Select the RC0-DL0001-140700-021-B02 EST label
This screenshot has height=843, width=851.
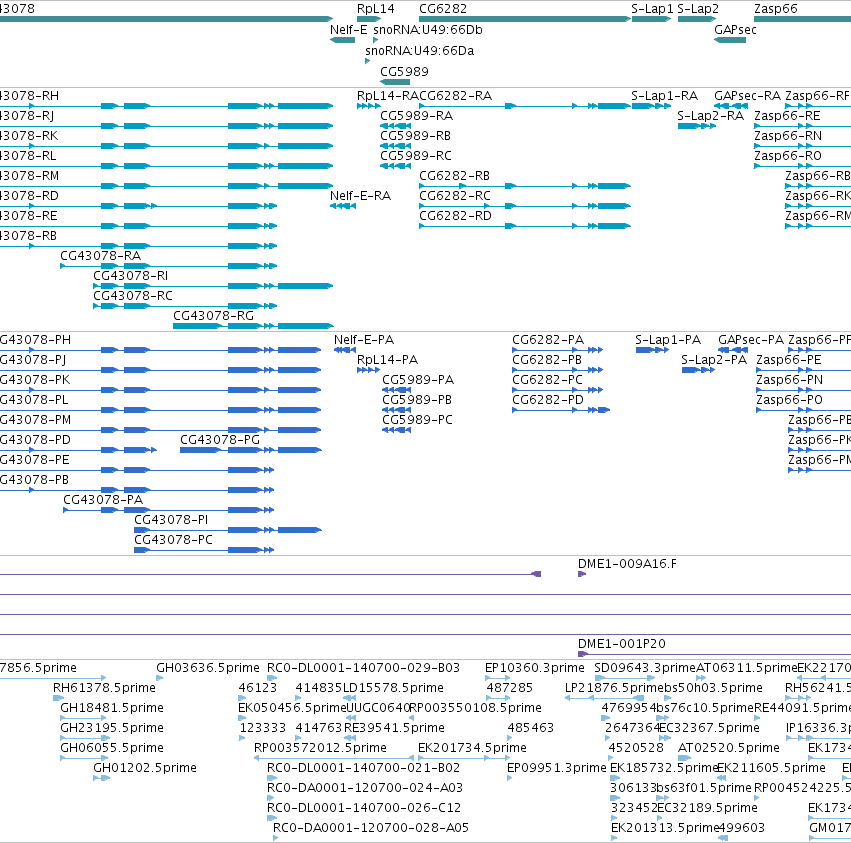click(363, 768)
